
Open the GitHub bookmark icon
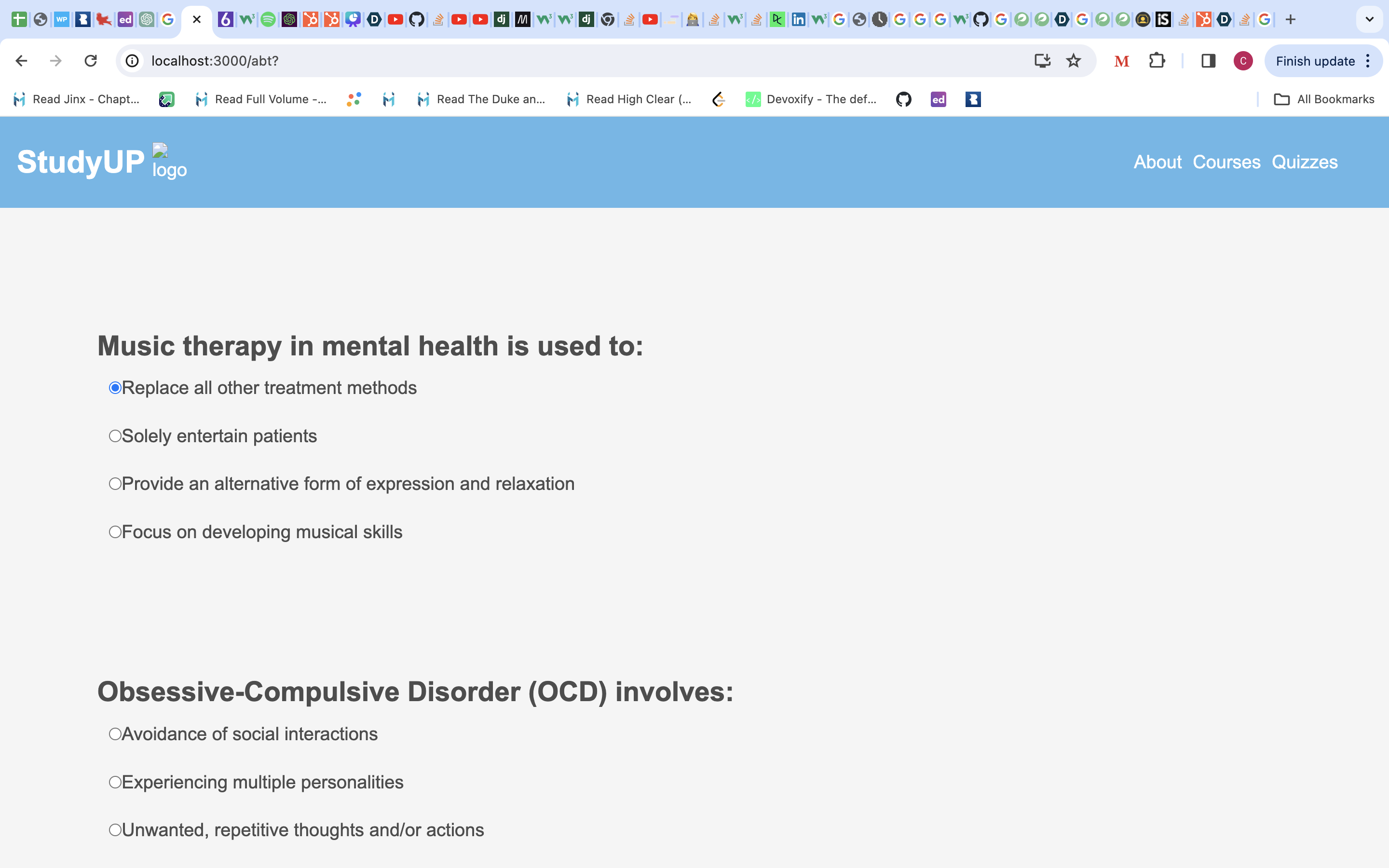[903, 99]
